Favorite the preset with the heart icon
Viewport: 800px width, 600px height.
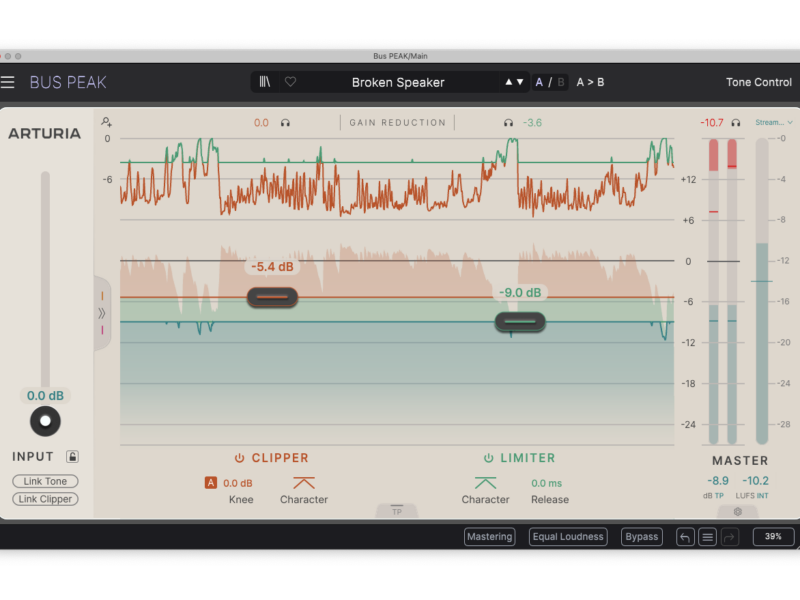(290, 82)
